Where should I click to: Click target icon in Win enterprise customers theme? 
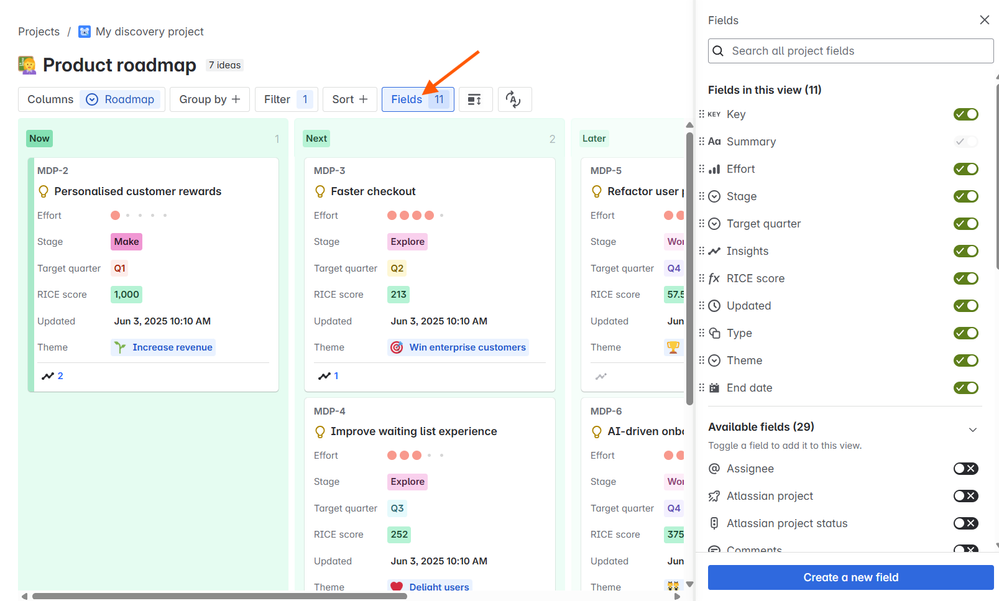coord(396,347)
